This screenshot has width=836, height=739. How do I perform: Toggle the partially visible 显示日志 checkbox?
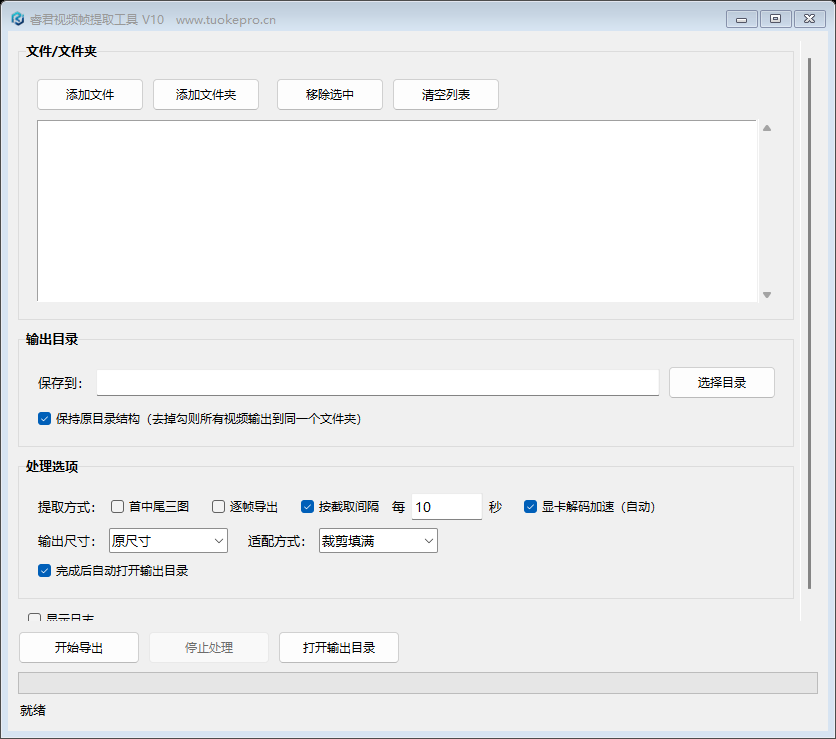pyautogui.click(x=34, y=617)
